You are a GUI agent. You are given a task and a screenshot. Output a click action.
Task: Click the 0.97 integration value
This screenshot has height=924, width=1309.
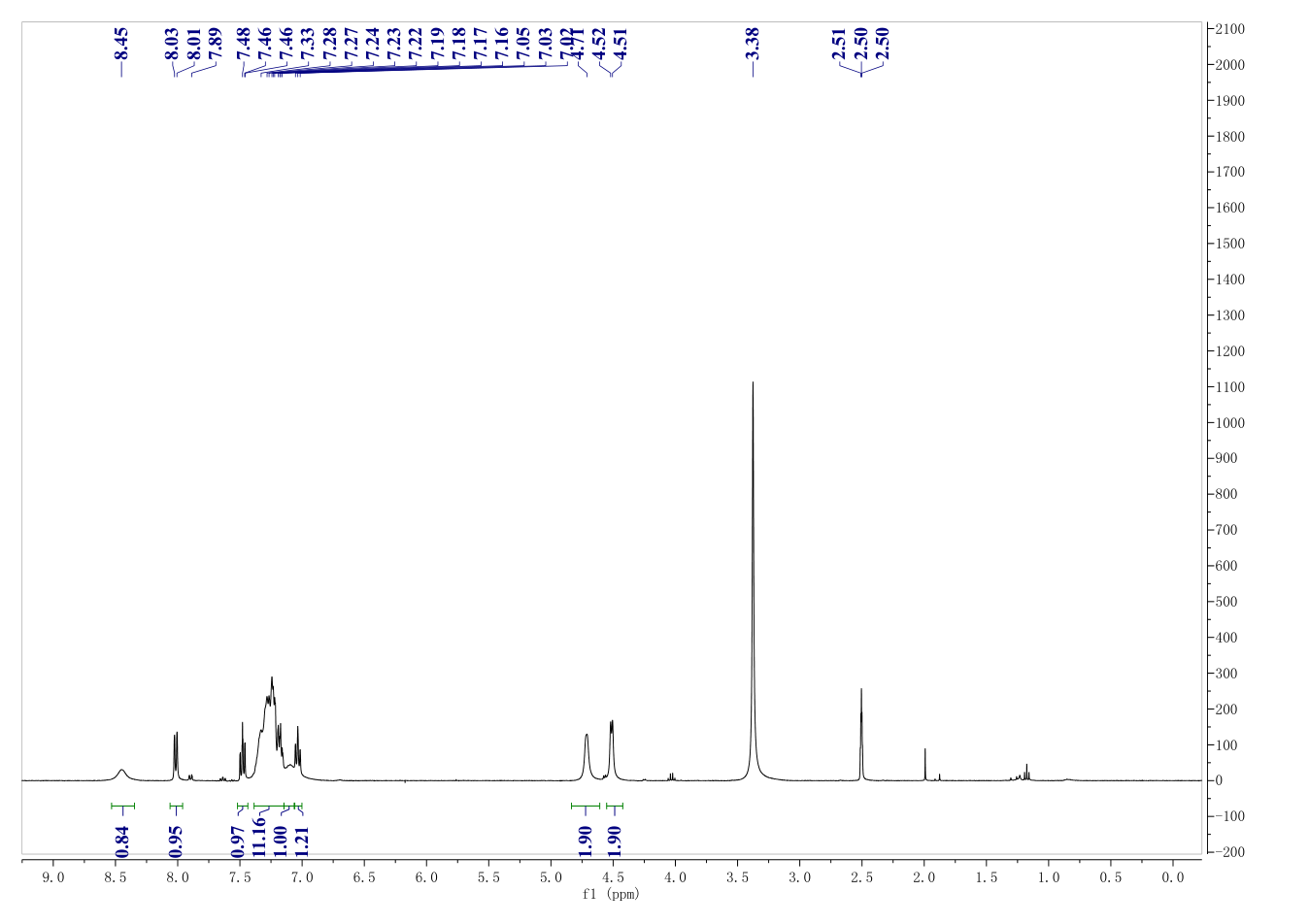[238, 841]
